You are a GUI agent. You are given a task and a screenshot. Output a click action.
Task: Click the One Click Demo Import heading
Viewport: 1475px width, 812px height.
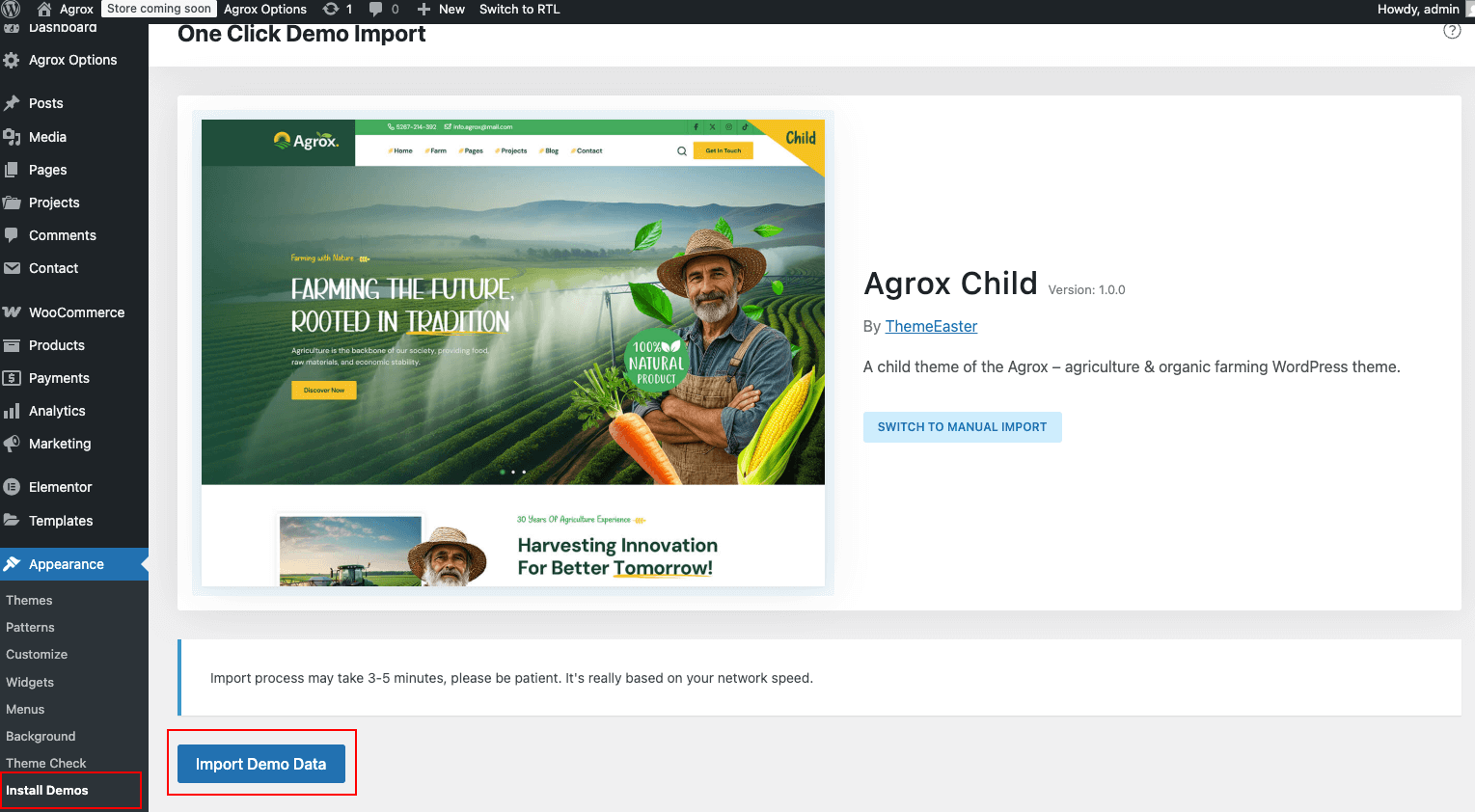coord(302,34)
